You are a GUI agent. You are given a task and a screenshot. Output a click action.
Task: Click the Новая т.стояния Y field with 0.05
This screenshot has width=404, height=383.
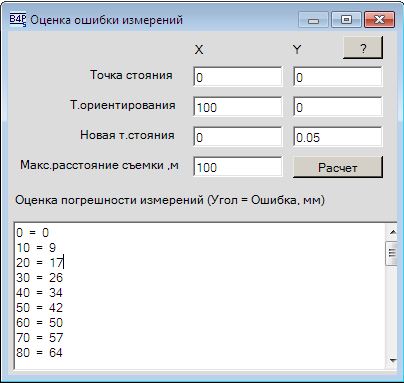click(337, 137)
